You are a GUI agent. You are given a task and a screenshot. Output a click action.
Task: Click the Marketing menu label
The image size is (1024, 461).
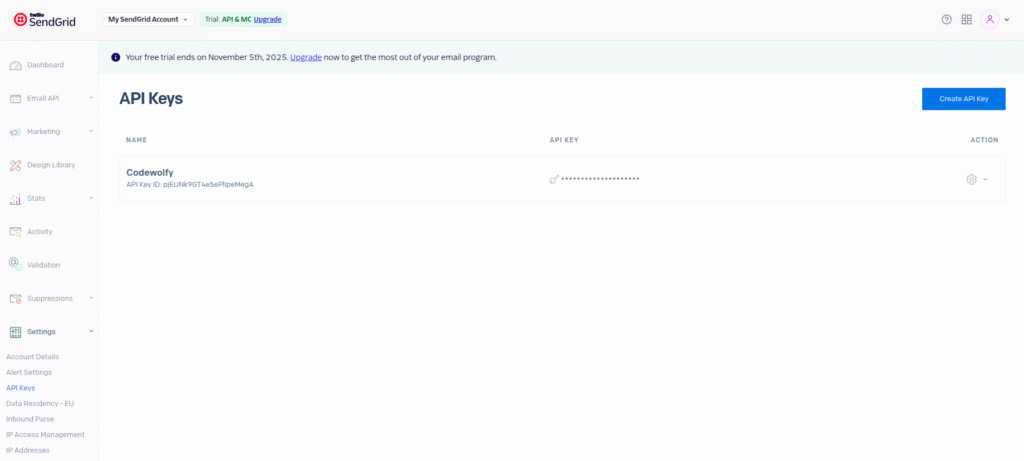[x=44, y=132]
